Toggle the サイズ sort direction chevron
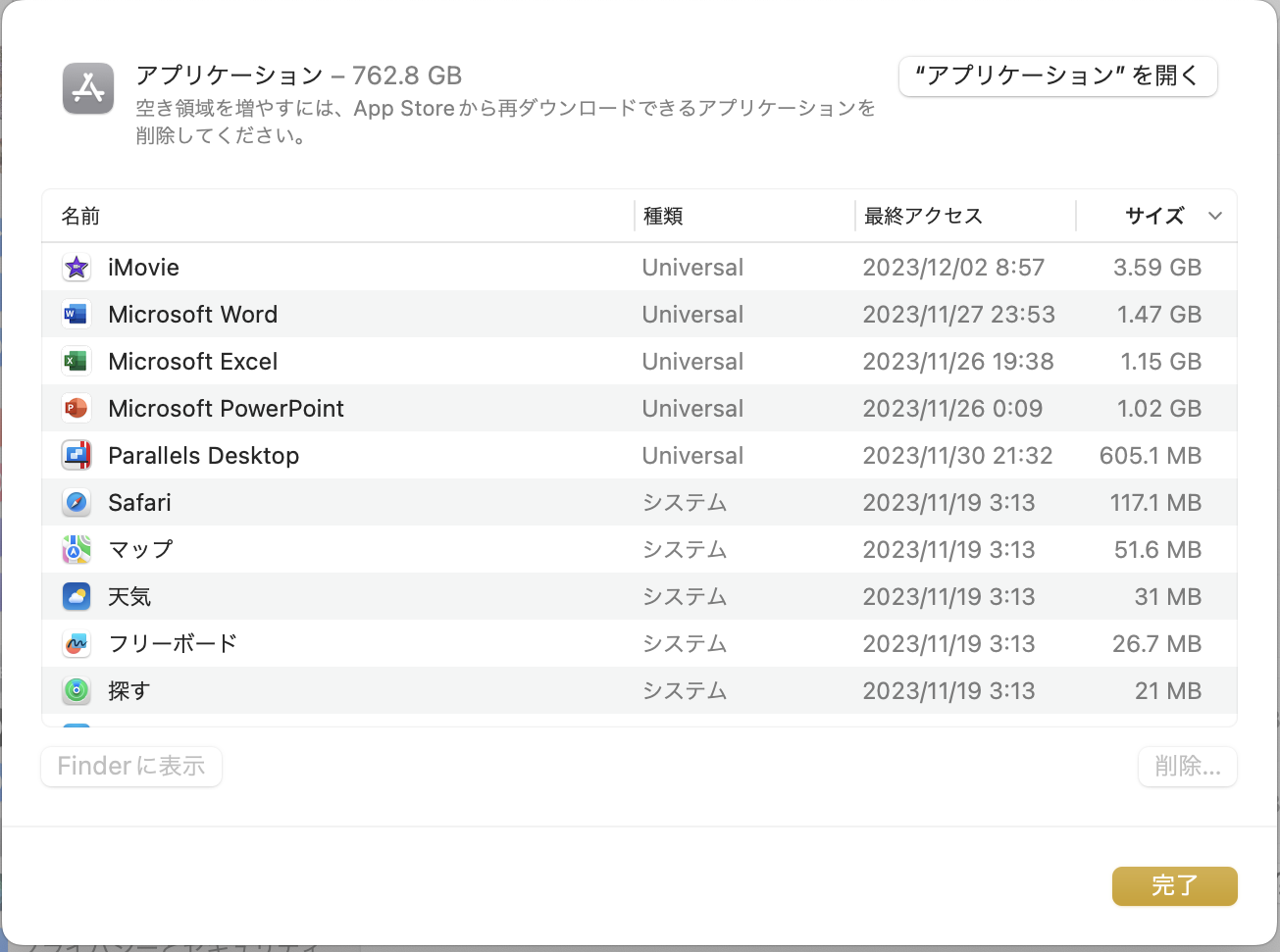 [x=1215, y=217]
